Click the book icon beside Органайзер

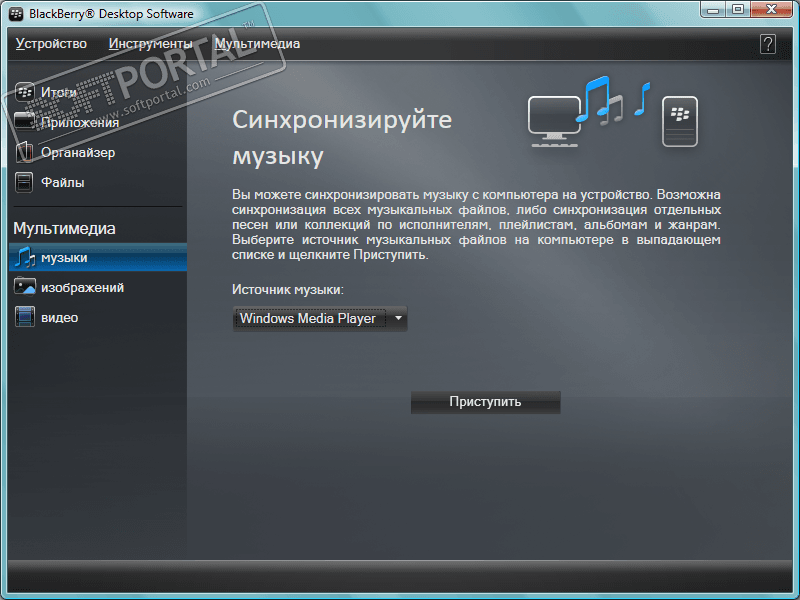24,152
